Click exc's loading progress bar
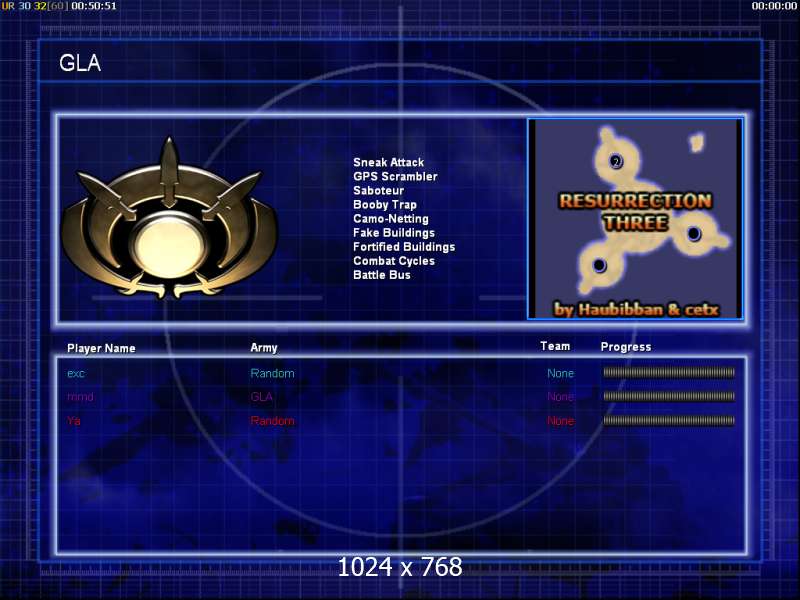The width and height of the screenshot is (800, 600). (669, 373)
